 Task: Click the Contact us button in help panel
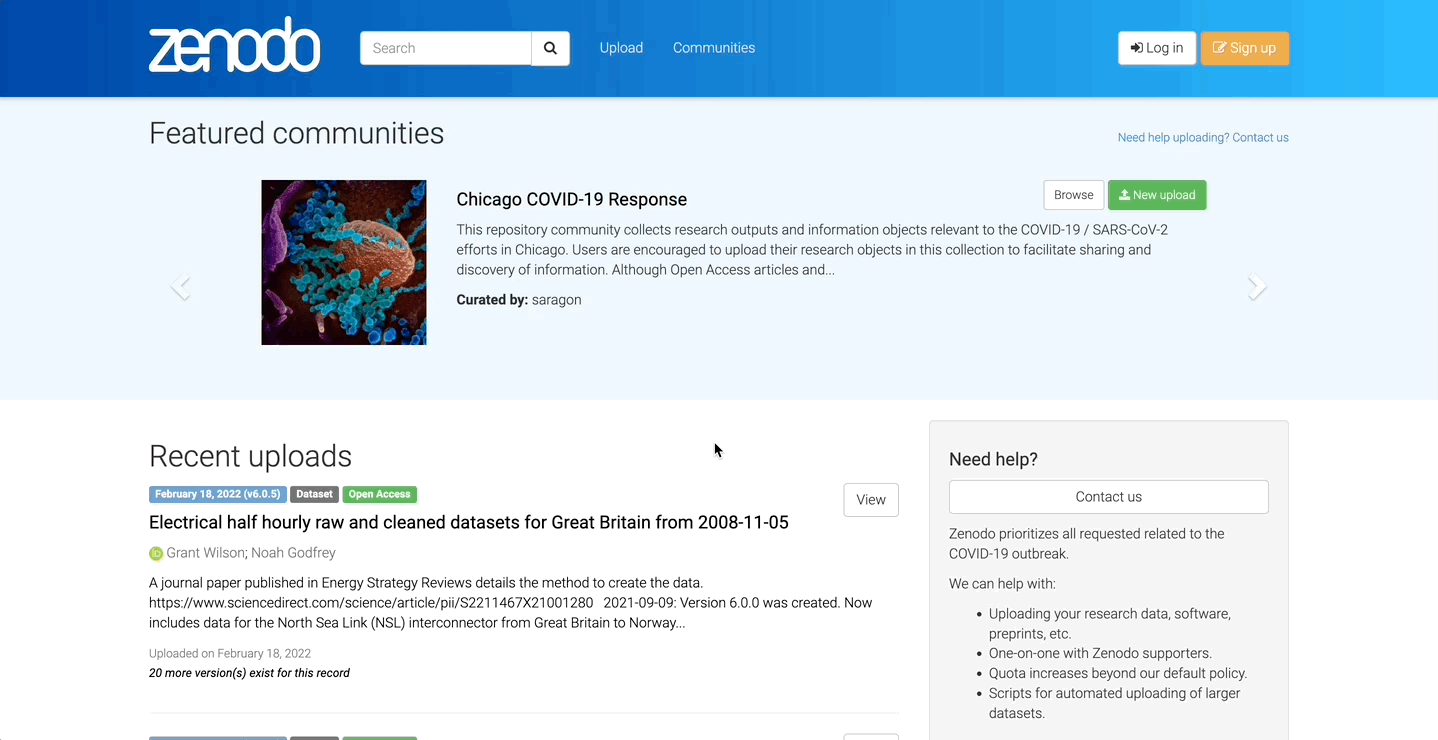point(1108,497)
